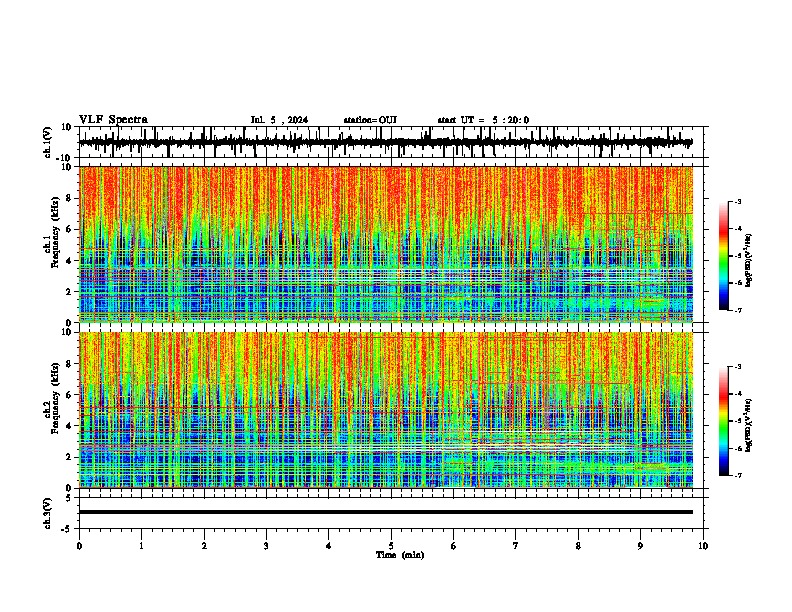Click the ch.1 colorbar scale
This screenshot has height=612, width=792.
pos(724,256)
